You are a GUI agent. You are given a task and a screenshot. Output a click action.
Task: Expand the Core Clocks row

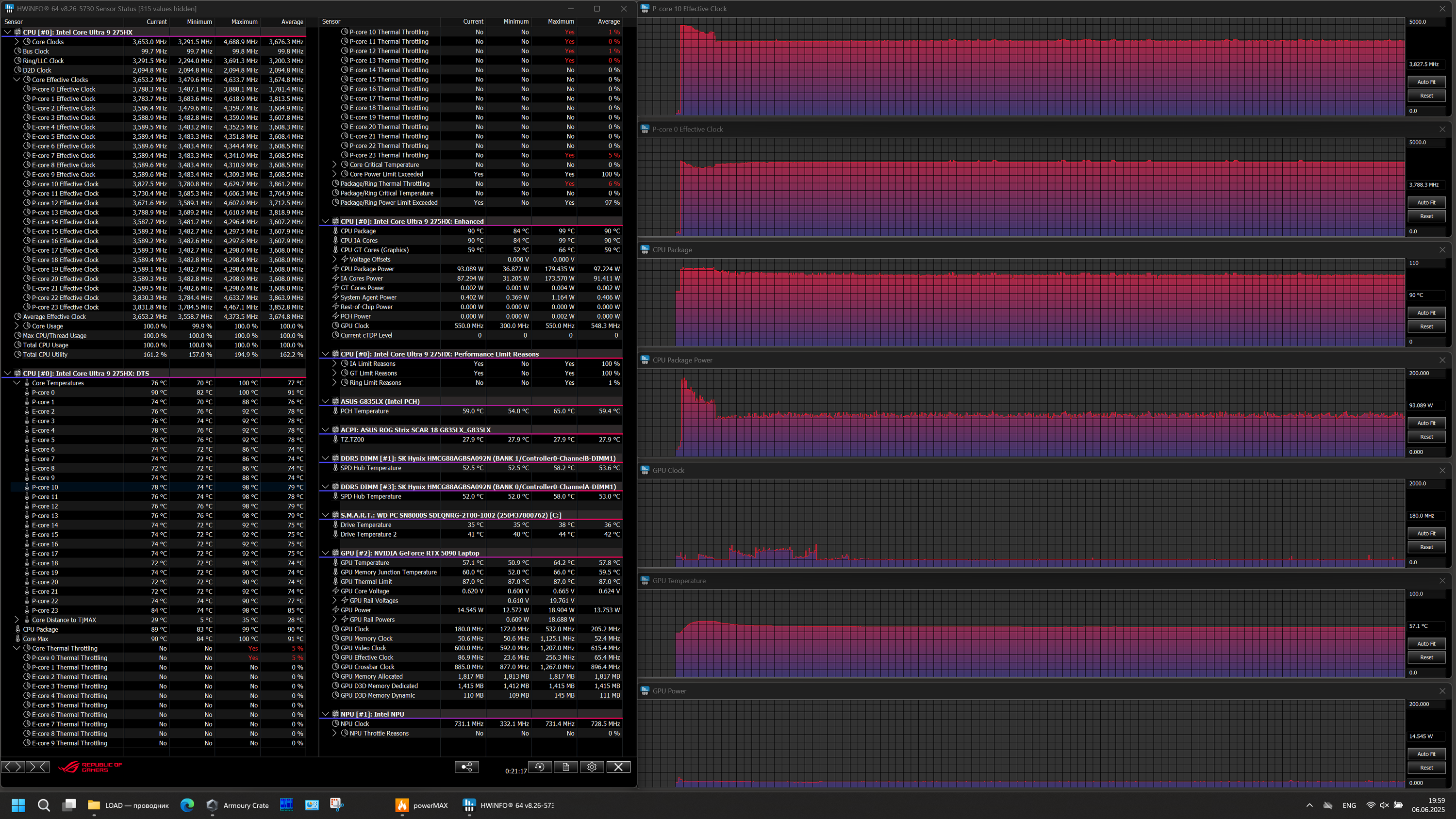pyautogui.click(x=17, y=42)
